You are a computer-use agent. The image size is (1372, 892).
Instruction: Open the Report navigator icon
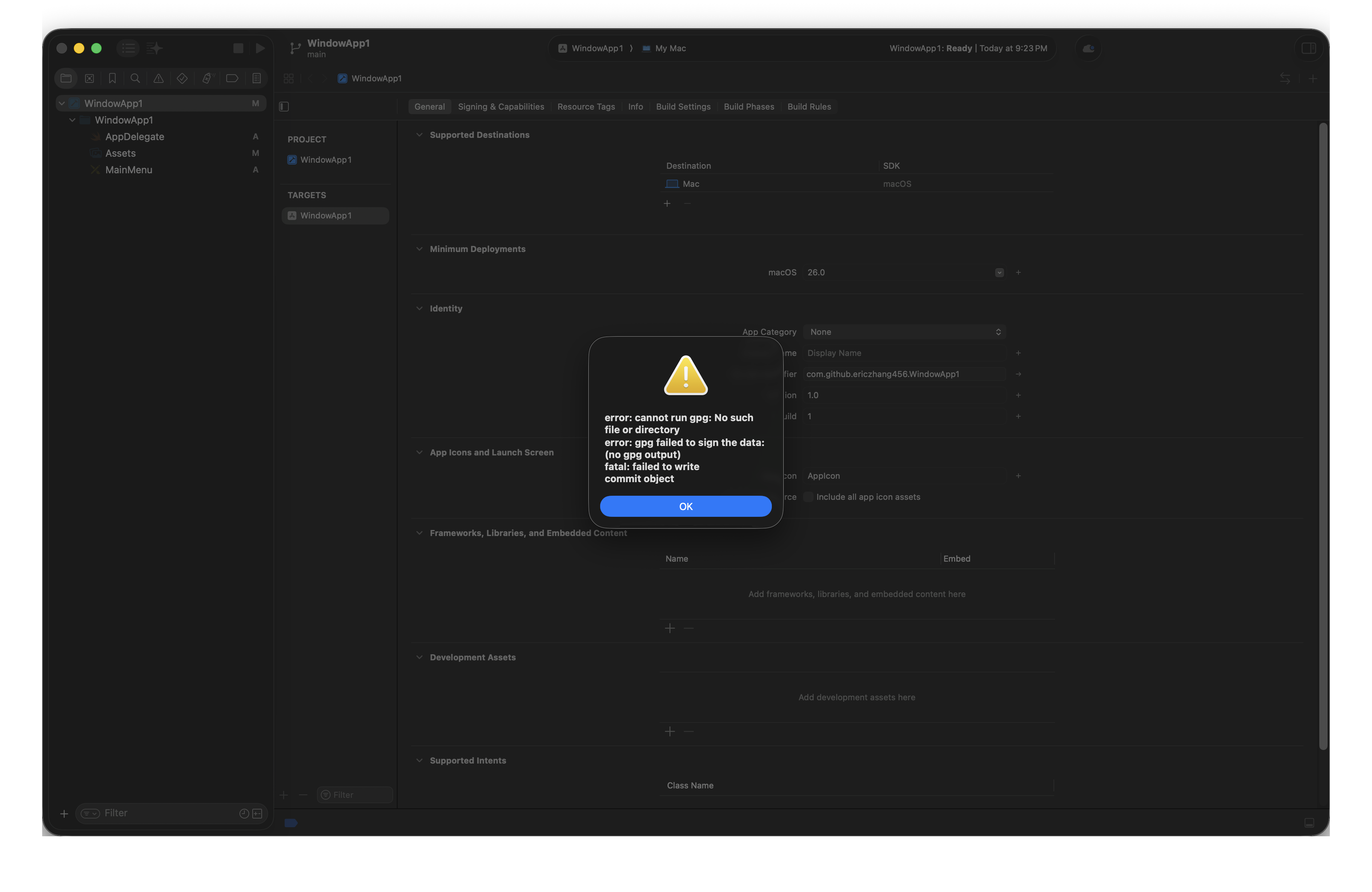point(256,78)
